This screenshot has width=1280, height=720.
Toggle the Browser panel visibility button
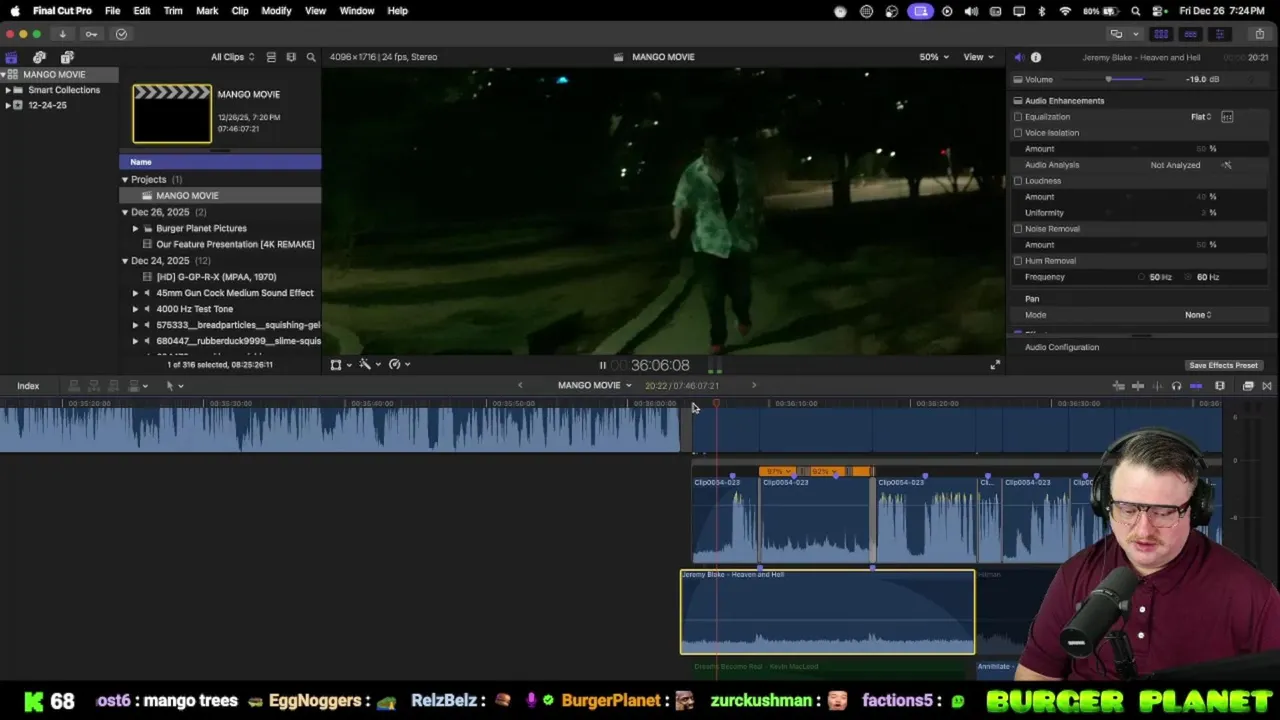1161,34
